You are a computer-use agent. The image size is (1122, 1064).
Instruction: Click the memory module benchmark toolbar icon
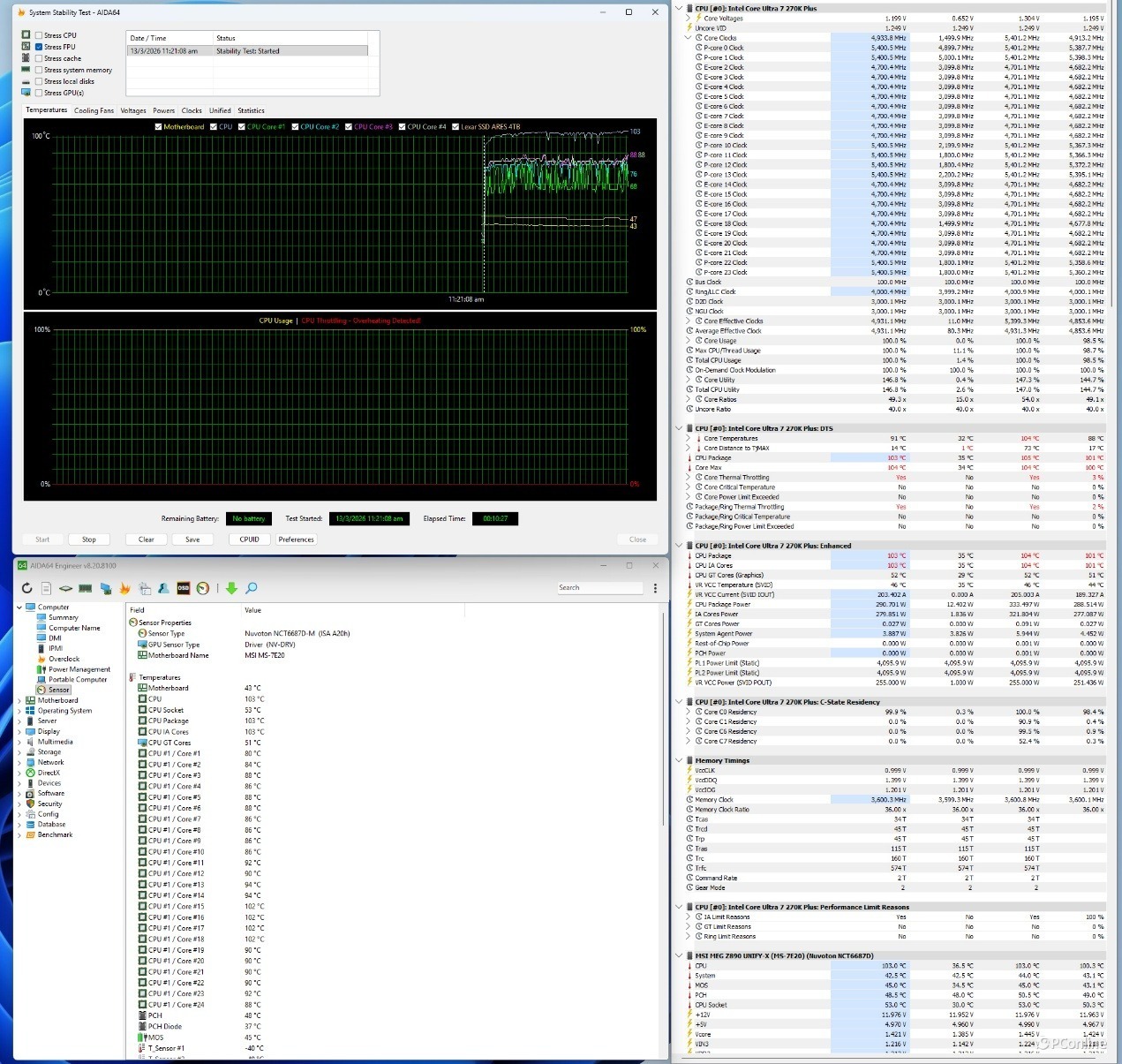pyautogui.click(x=86, y=588)
